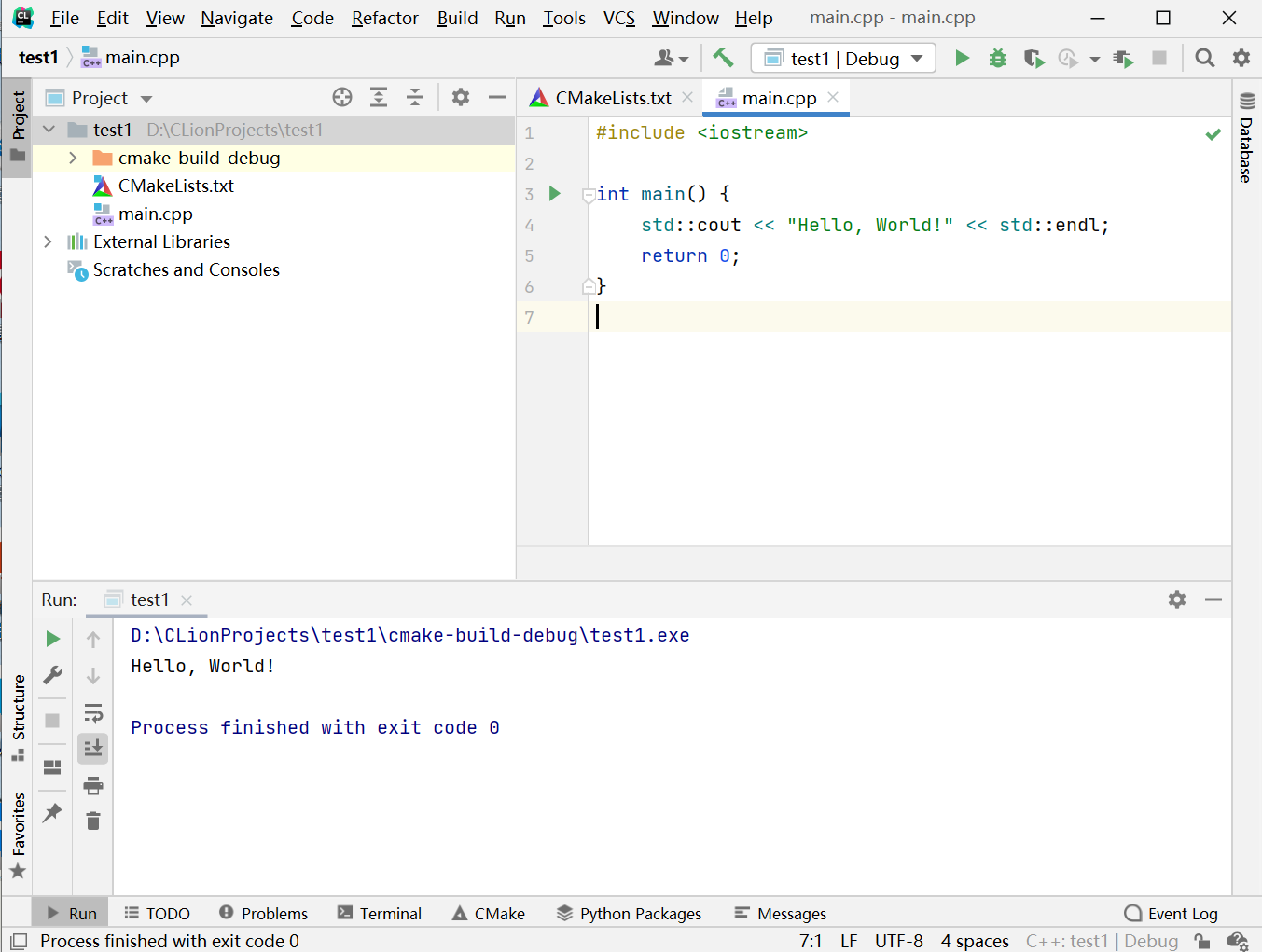Click the 7:1 cursor position indicator

pos(811,941)
